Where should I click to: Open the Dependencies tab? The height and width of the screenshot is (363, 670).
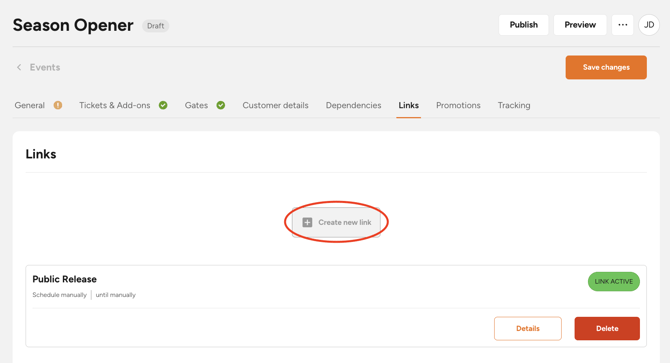pyautogui.click(x=353, y=105)
